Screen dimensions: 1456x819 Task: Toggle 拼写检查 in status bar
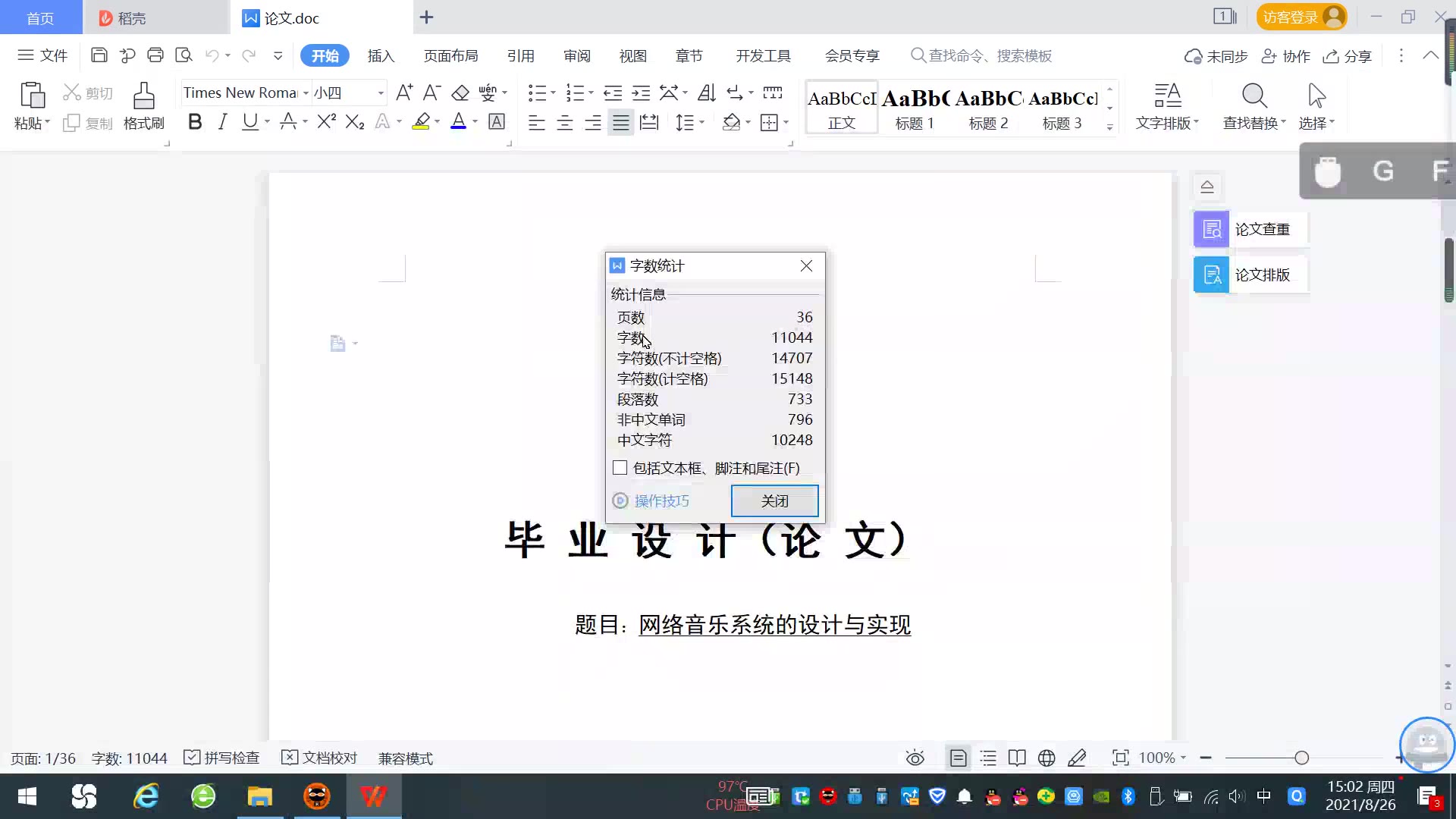coord(222,758)
